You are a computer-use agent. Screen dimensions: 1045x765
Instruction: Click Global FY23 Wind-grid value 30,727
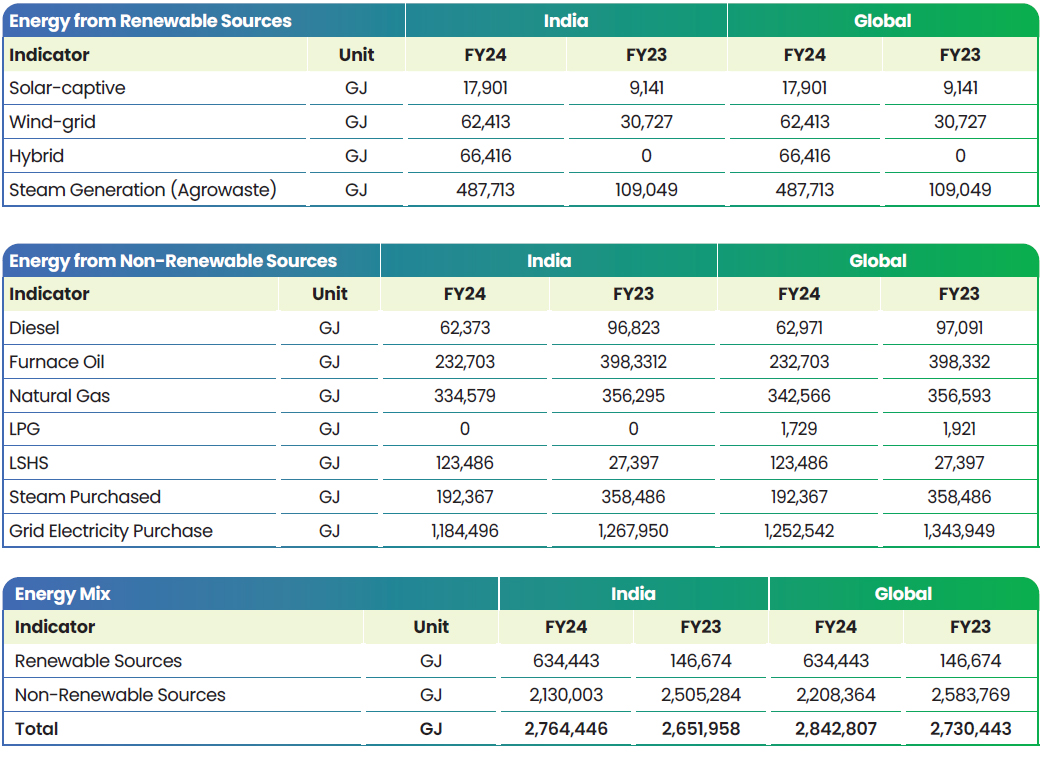tap(960, 122)
